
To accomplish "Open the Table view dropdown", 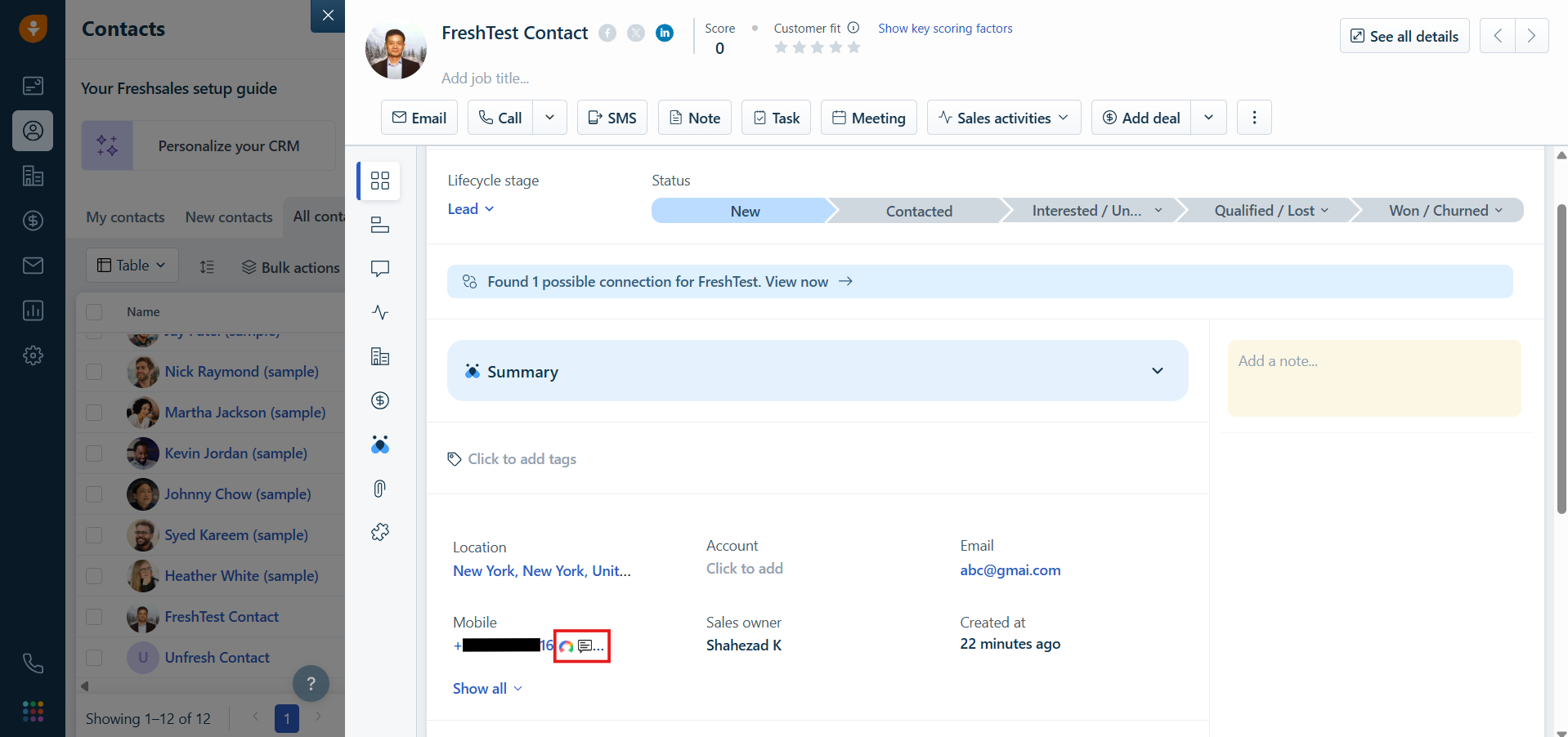I will click(x=132, y=266).
